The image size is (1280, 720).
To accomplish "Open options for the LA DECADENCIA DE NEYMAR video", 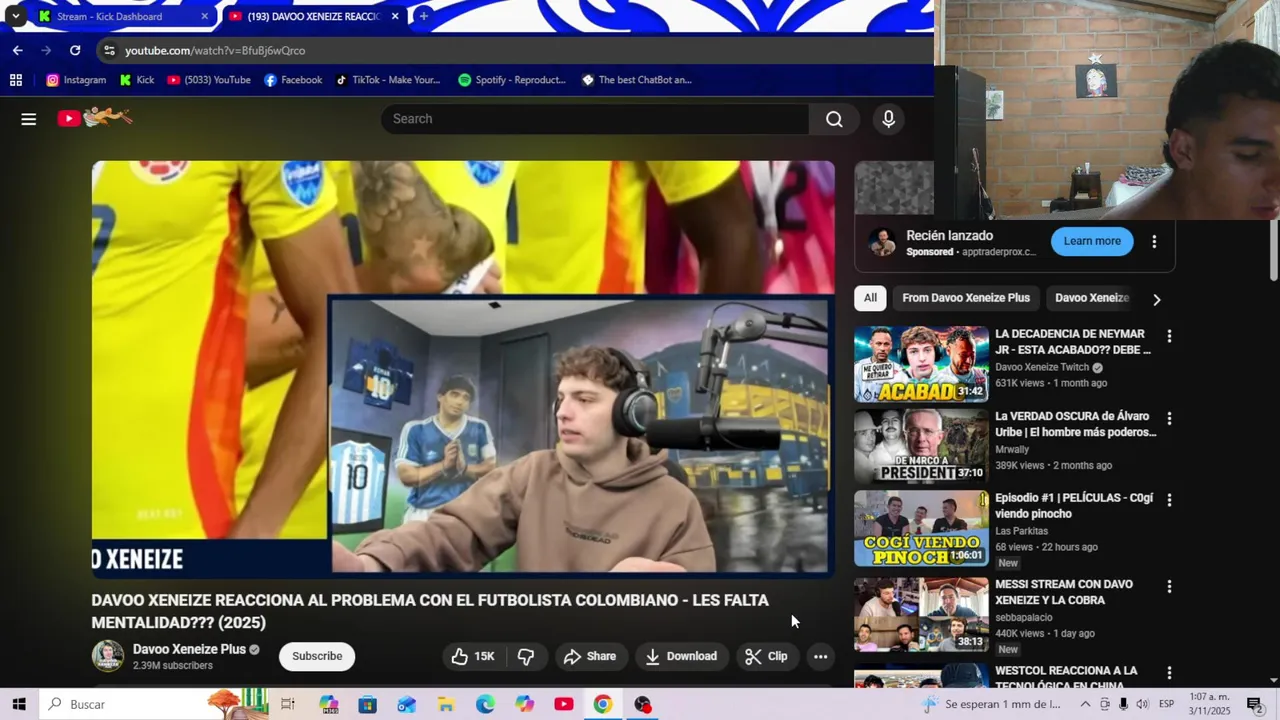I will click(x=1169, y=336).
